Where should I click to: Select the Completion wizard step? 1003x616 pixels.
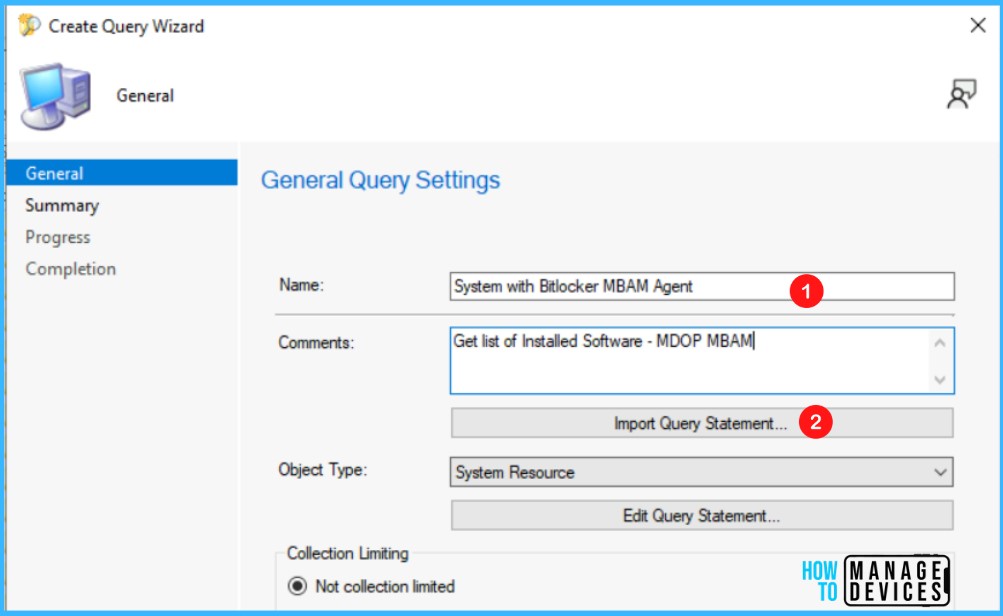[x=70, y=269]
